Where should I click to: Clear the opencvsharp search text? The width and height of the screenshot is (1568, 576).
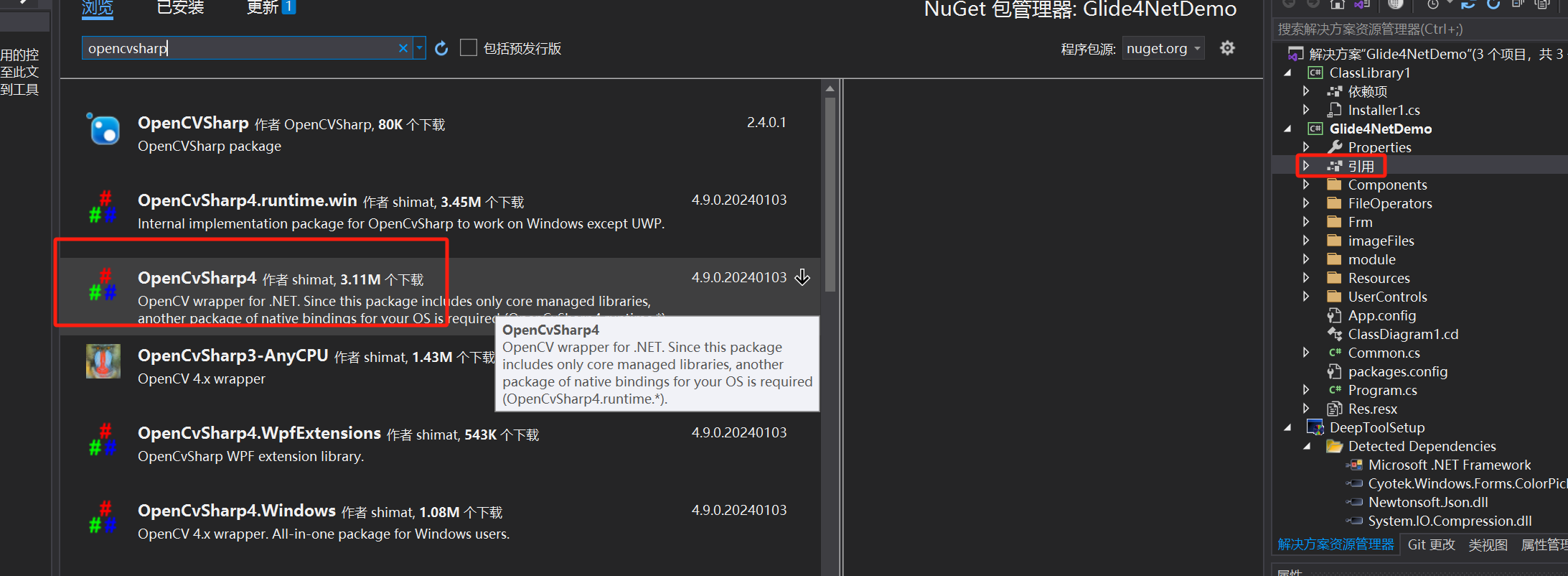tap(403, 48)
